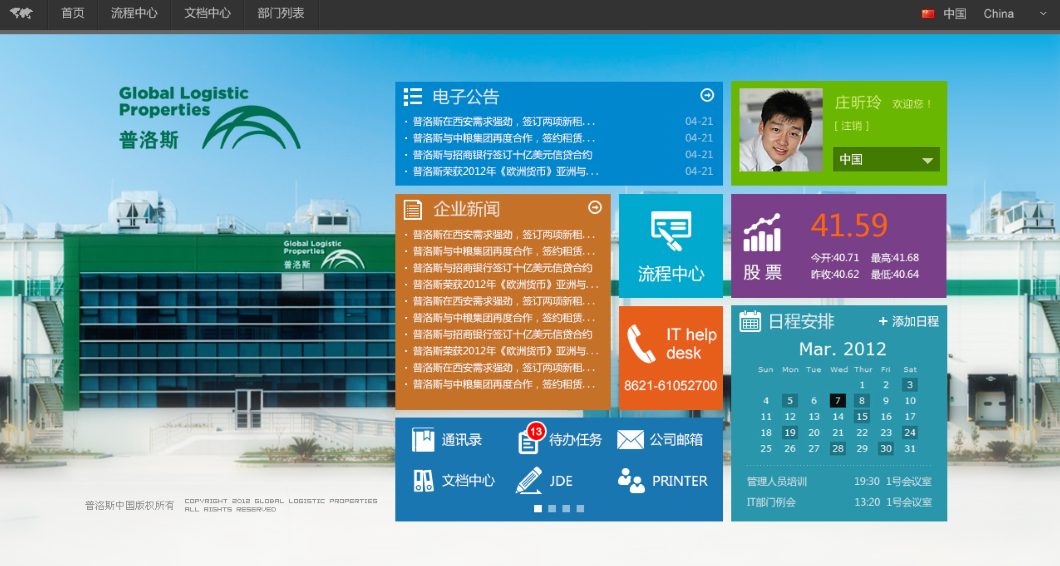Click the Global Logistic Properties logo
The height and width of the screenshot is (566, 1060).
(210, 117)
